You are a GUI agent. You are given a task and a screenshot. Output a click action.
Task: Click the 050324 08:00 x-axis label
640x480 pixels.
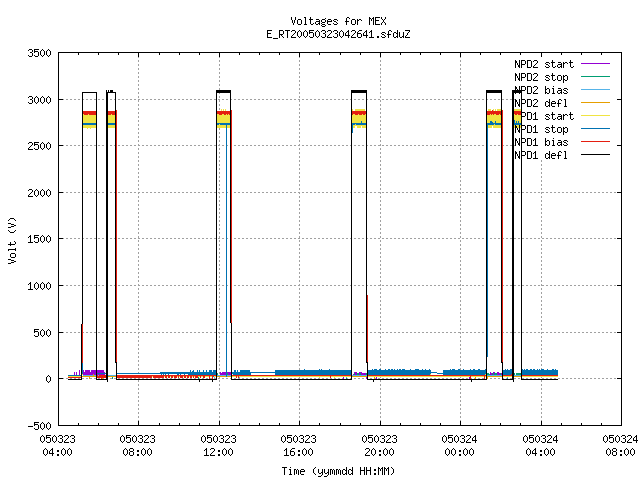tap(620, 446)
